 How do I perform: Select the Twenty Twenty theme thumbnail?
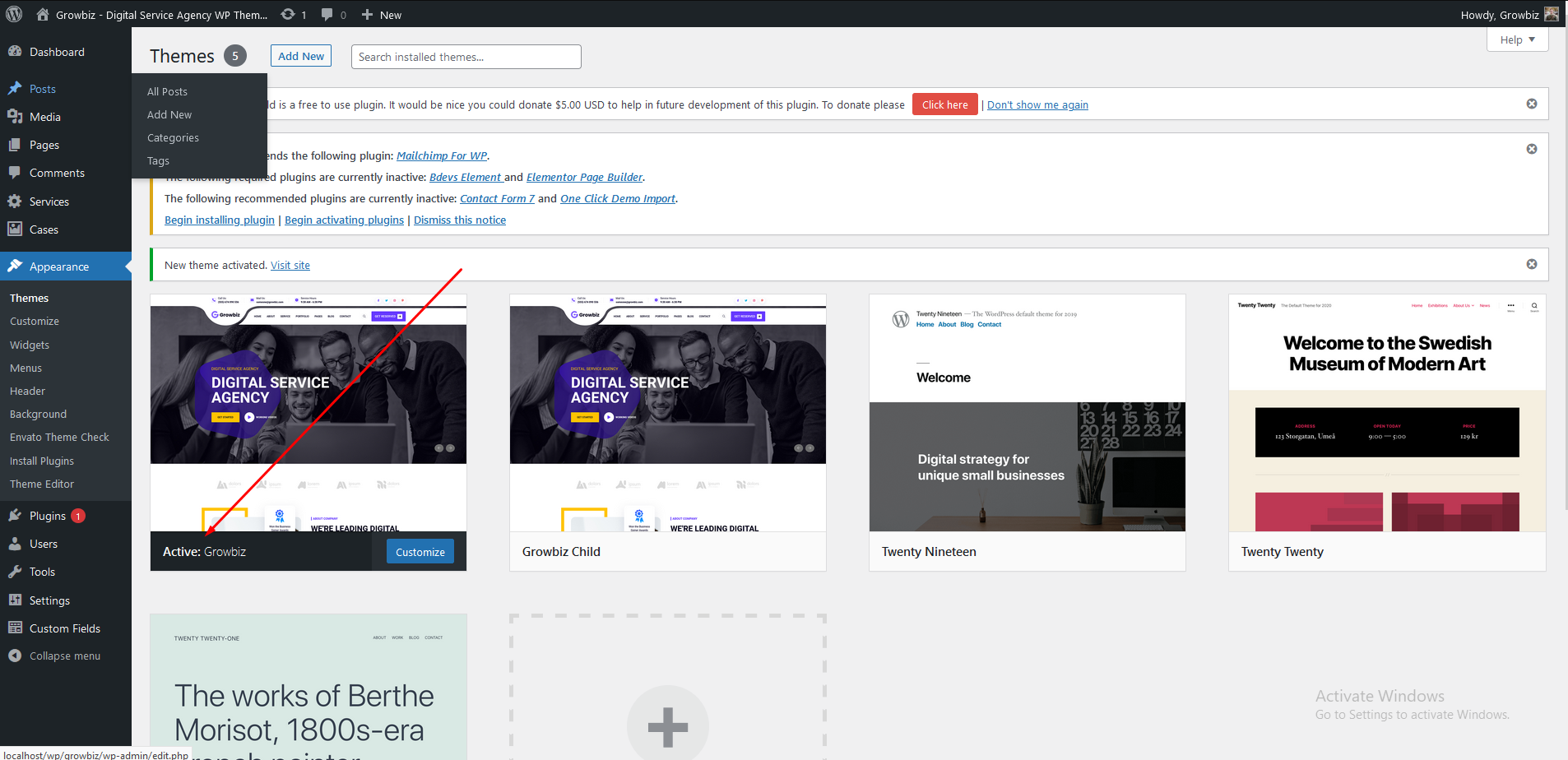1387,413
